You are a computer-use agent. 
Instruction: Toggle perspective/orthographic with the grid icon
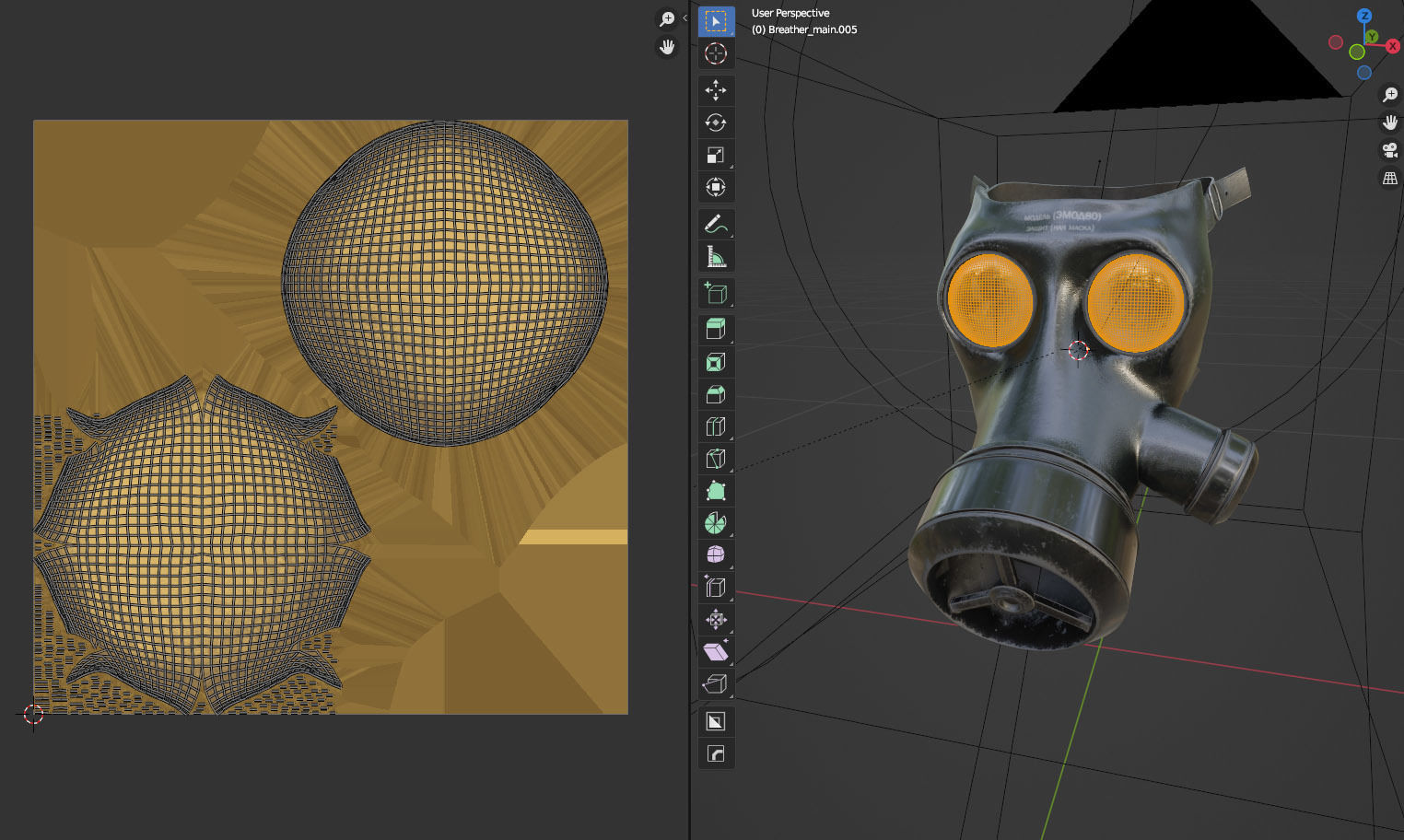point(1390,179)
